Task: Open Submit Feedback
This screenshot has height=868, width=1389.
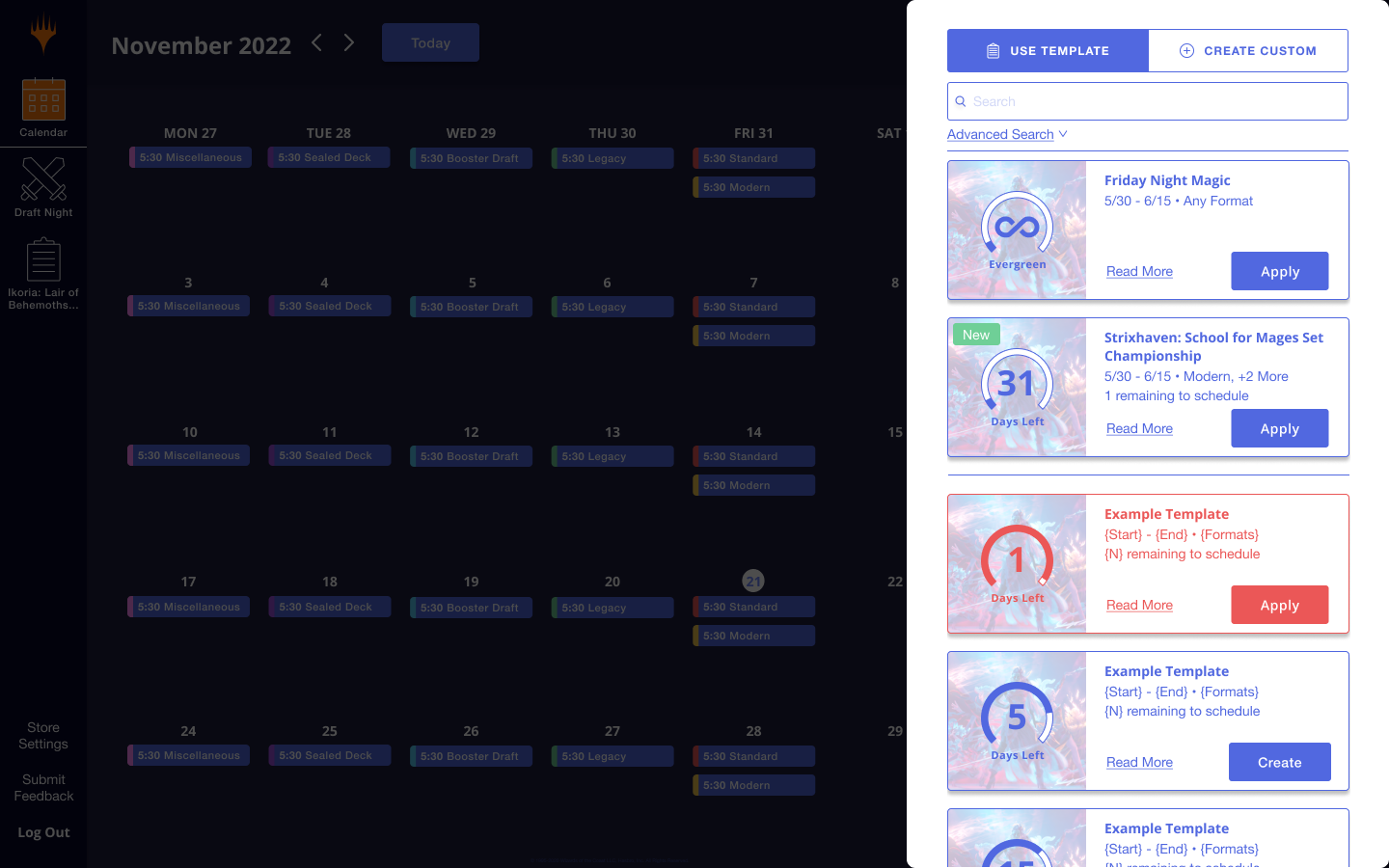Action: [43, 788]
